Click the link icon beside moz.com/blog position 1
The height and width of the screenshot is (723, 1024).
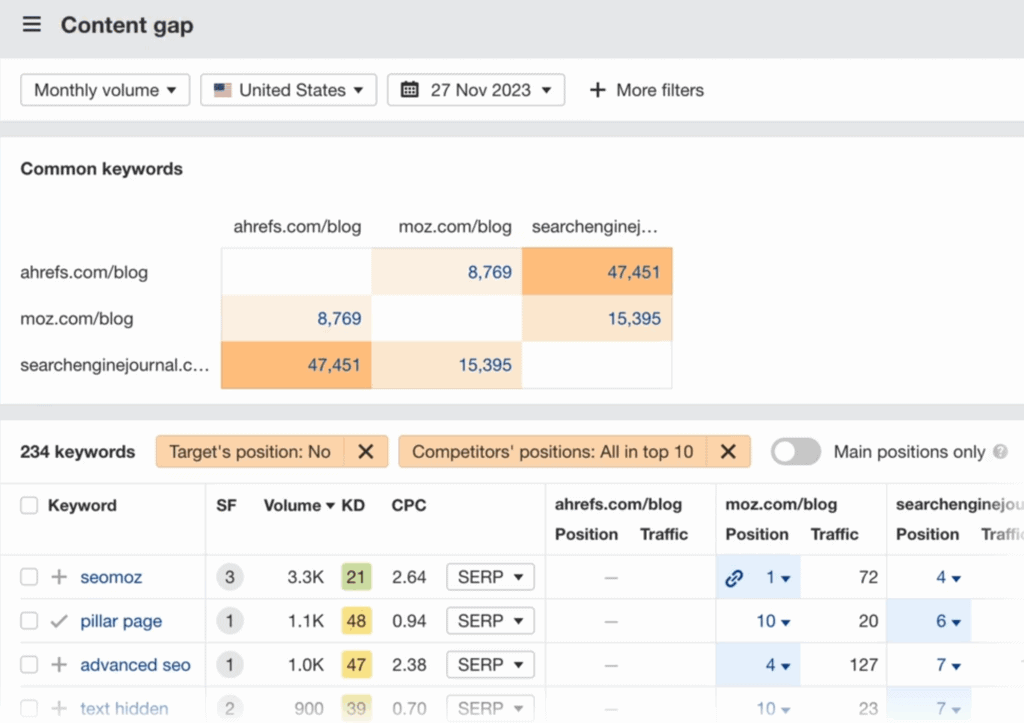734,577
